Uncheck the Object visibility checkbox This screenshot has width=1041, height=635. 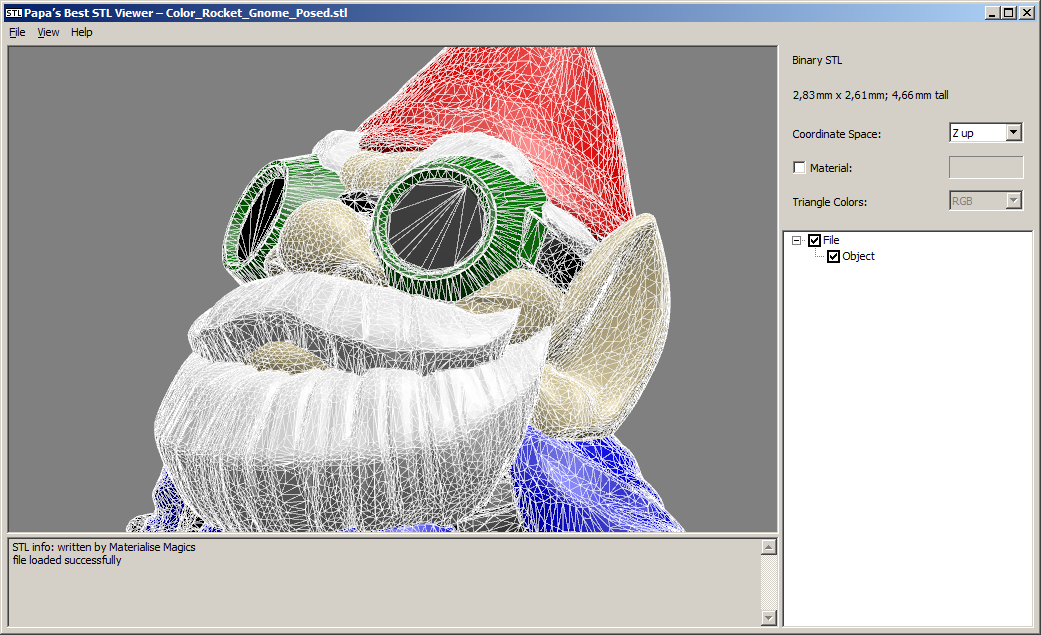[x=834, y=257]
